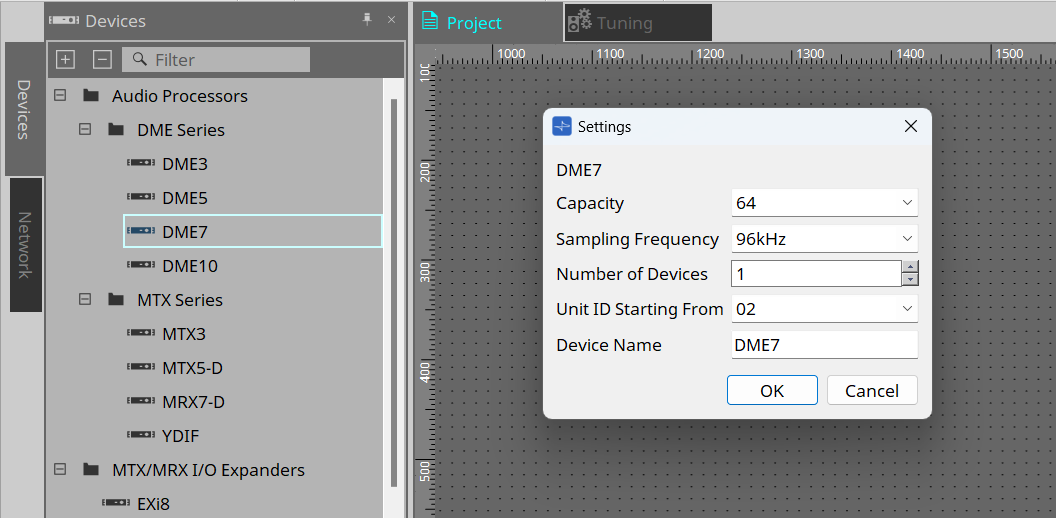Click the DME10 device icon
Screen dimensions: 1056x518
pyautogui.click(x=141, y=265)
